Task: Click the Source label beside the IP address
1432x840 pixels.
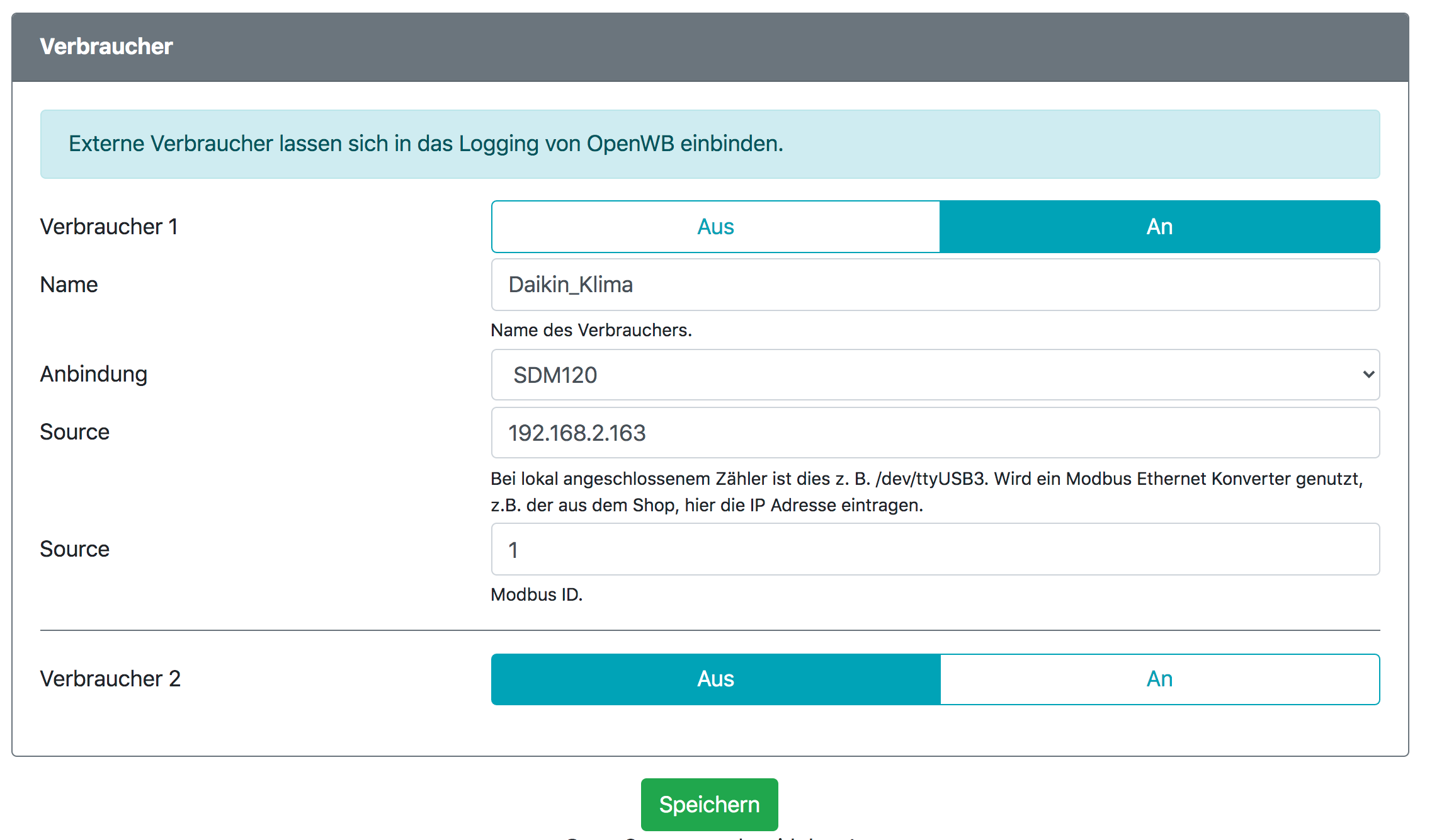Action: tap(74, 432)
